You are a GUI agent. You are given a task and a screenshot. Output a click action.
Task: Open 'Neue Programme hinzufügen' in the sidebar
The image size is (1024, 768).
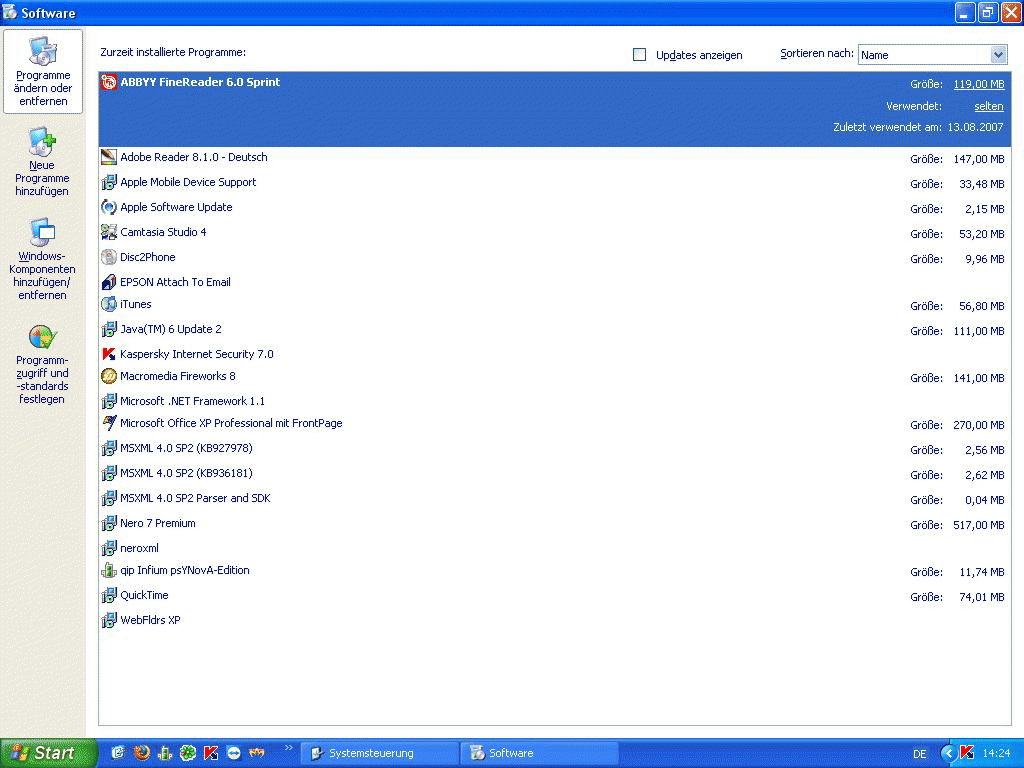pyautogui.click(x=42, y=142)
